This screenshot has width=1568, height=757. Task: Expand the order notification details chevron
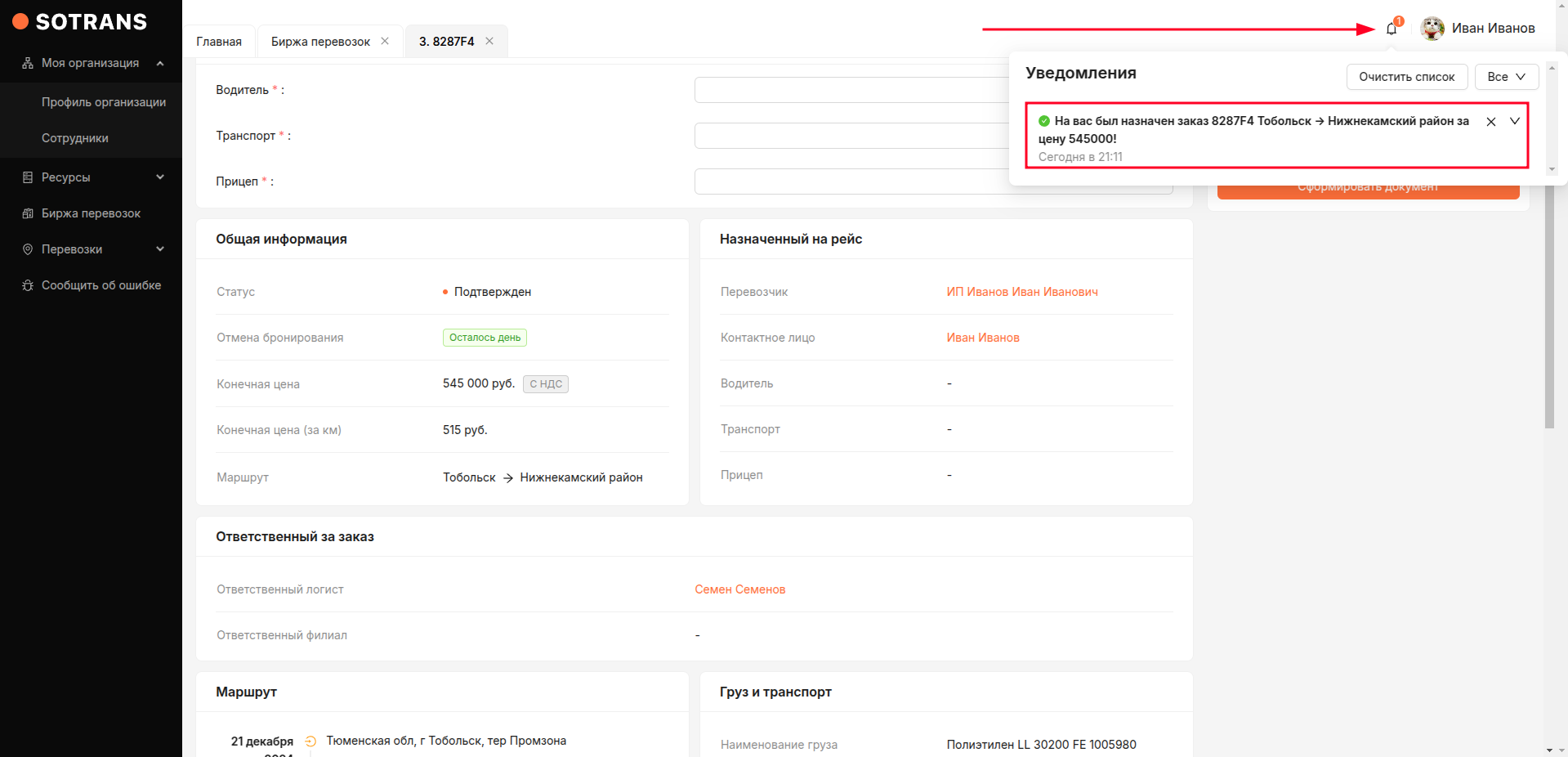(1515, 121)
